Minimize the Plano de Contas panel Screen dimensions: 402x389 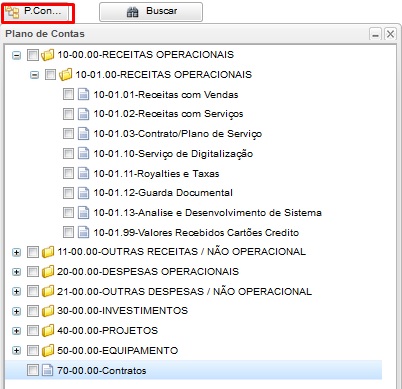click(x=375, y=34)
